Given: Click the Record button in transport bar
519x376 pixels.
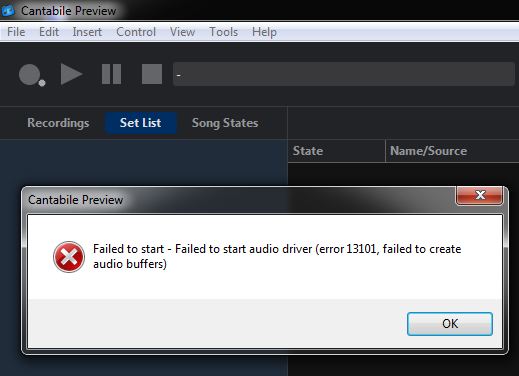Looking at the screenshot, I should [32, 75].
